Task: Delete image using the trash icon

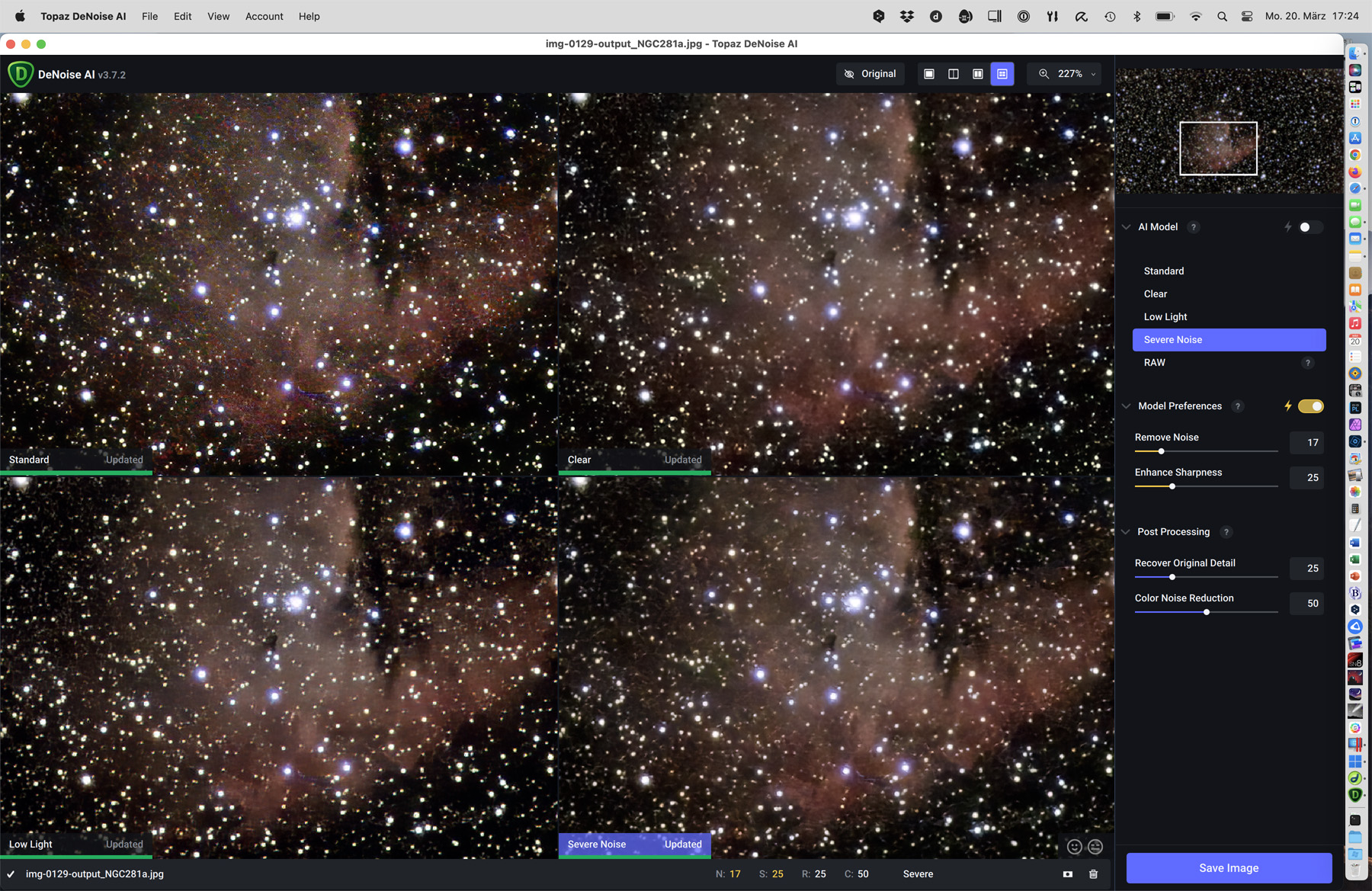Action: click(x=1093, y=874)
